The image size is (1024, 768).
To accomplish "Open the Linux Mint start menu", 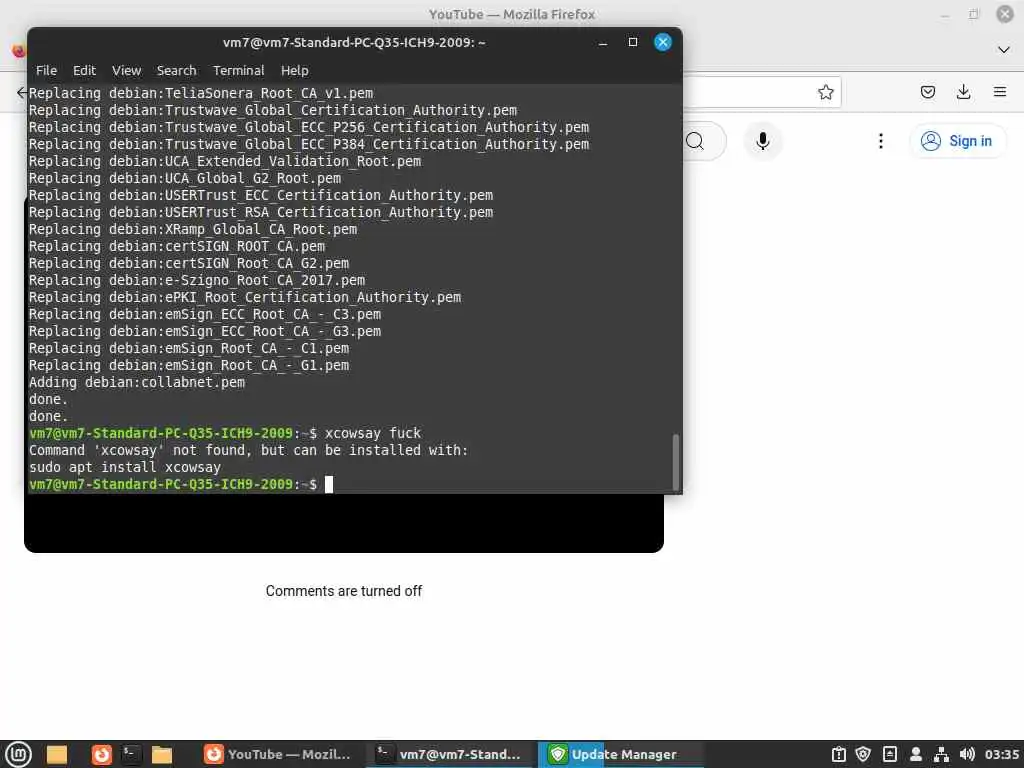I will [x=18, y=754].
